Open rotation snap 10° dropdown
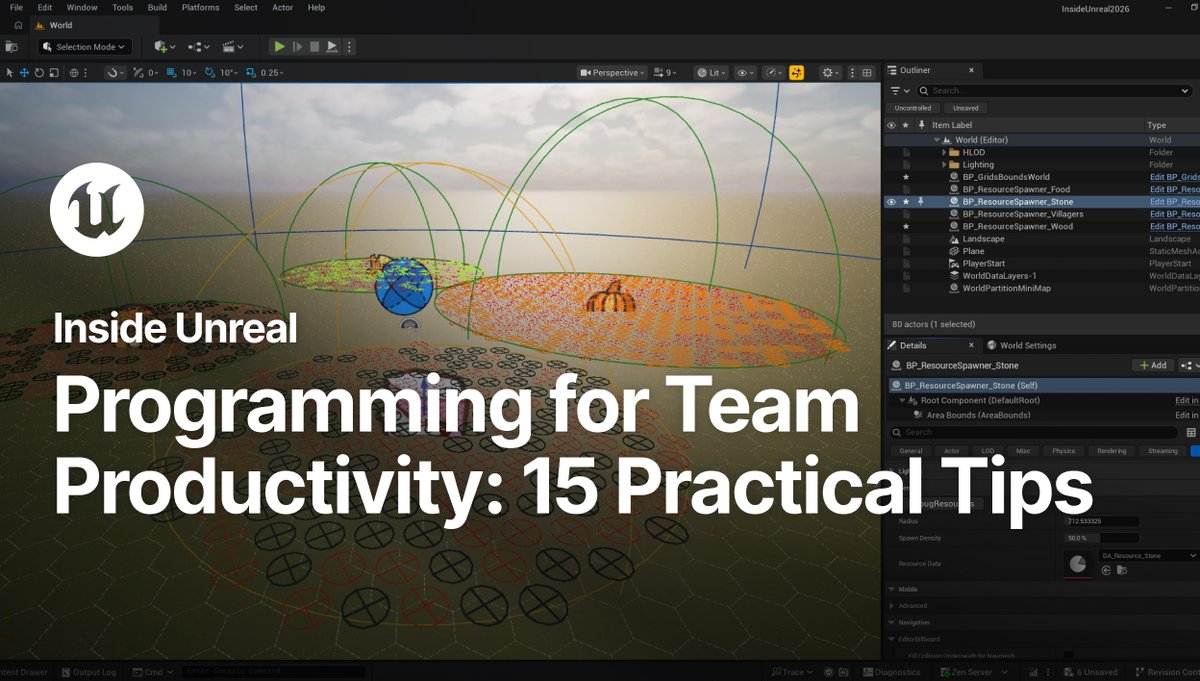 coord(229,73)
